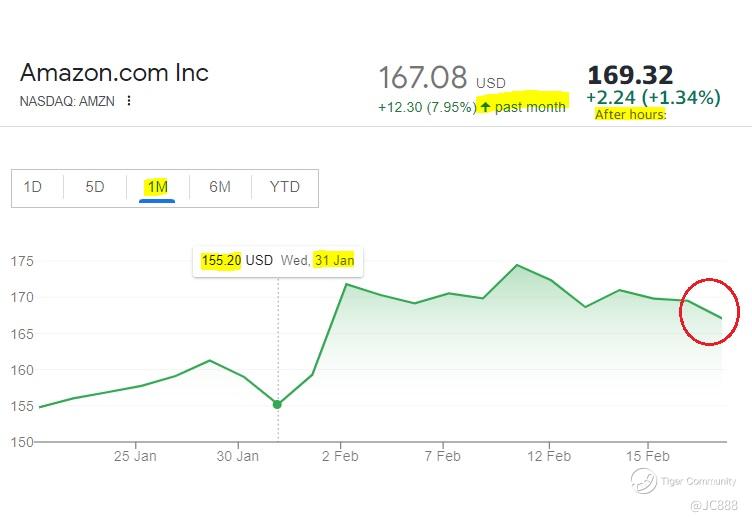Click the chart peak near 12 Feb
This screenshot has height=523, width=752.
[x=517, y=265]
